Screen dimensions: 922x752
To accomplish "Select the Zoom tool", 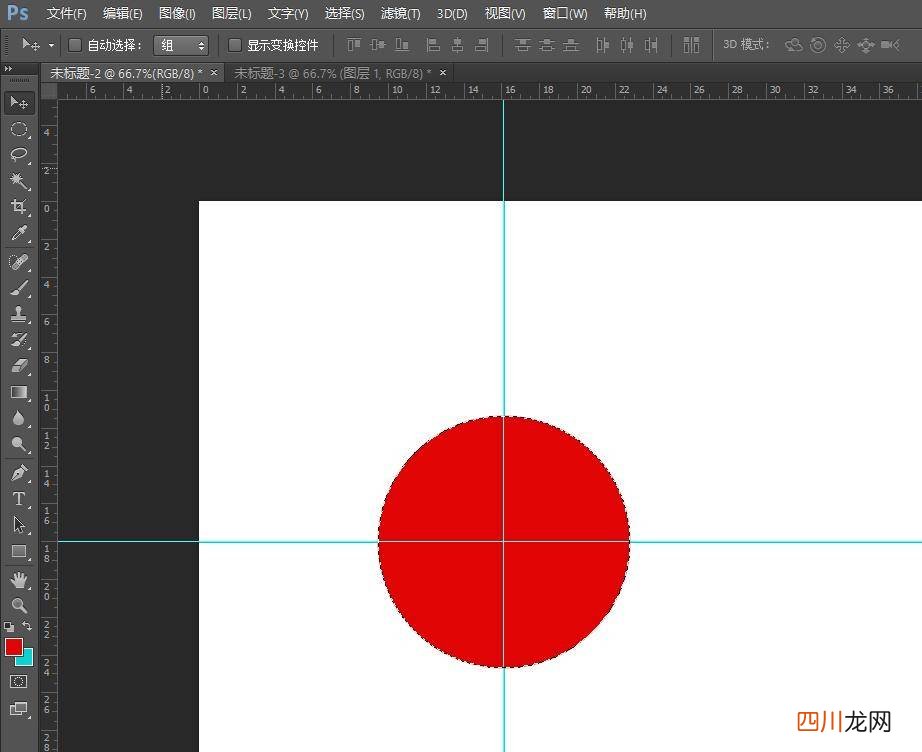I will (19, 605).
